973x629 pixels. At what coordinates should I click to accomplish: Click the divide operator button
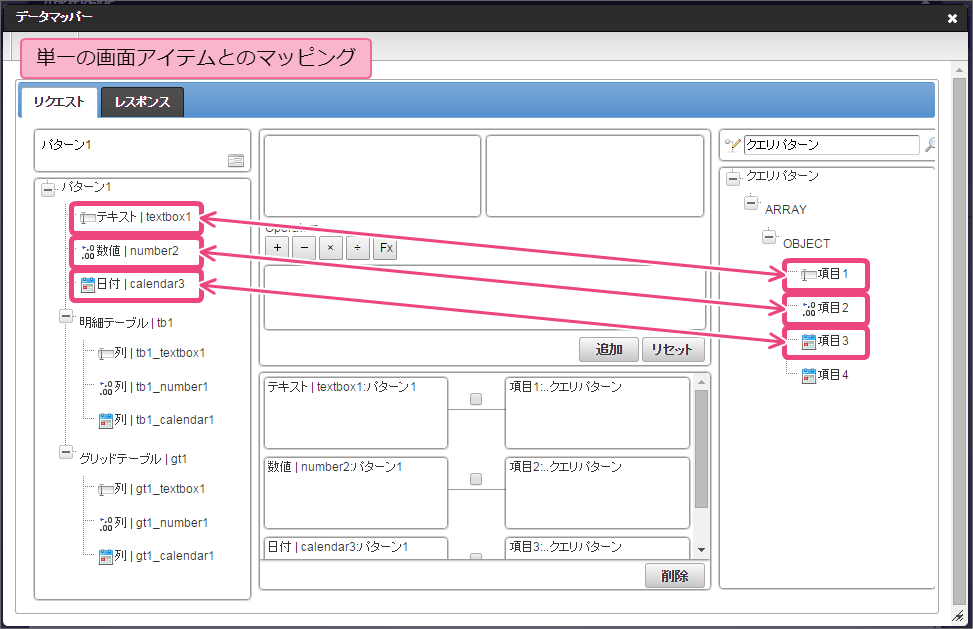tap(358, 248)
